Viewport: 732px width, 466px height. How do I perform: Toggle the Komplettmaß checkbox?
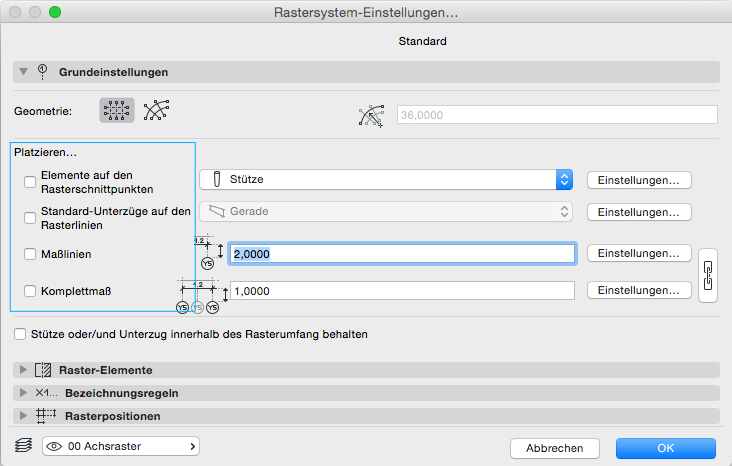29,291
